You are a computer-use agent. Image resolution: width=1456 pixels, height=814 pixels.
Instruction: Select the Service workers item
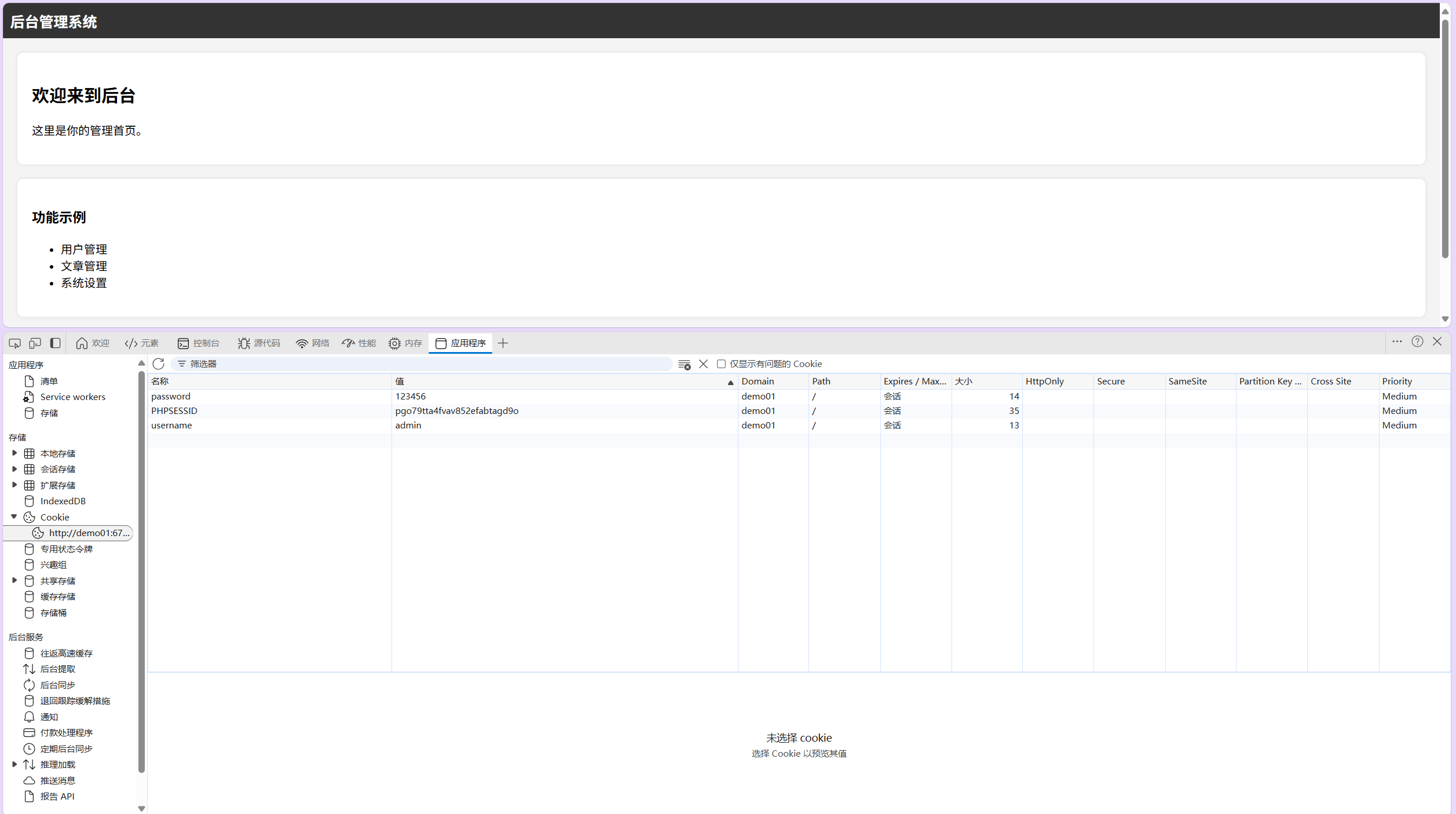coord(72,397)
